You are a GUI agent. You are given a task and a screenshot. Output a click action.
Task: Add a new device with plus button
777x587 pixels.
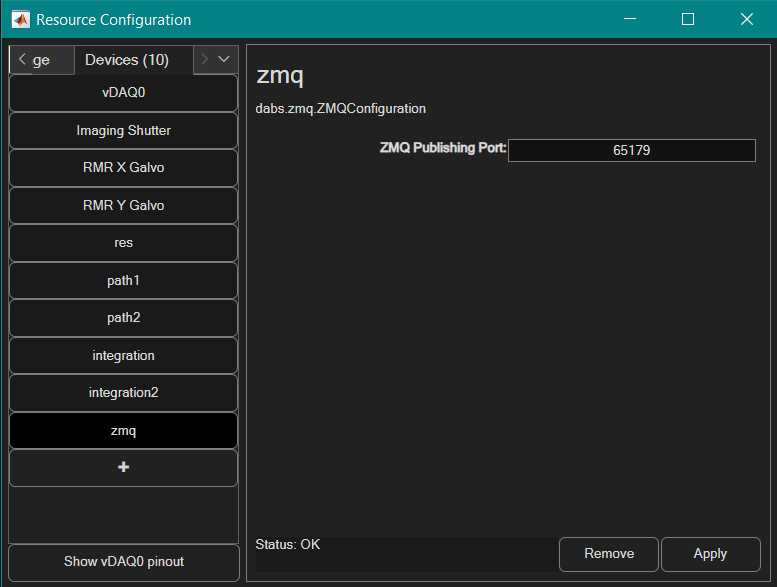click(x=123, y=468)
